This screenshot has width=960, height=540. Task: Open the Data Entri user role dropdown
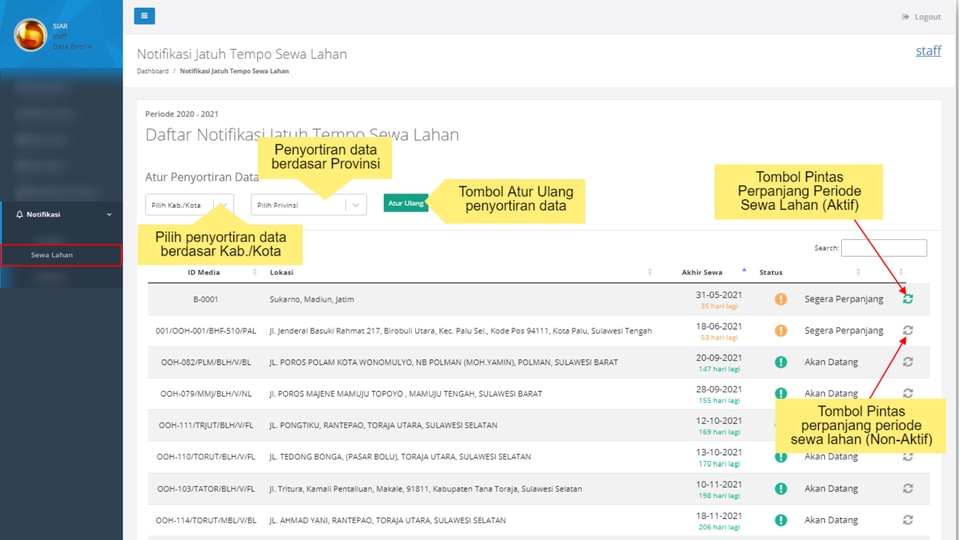(x=72, y=47)
